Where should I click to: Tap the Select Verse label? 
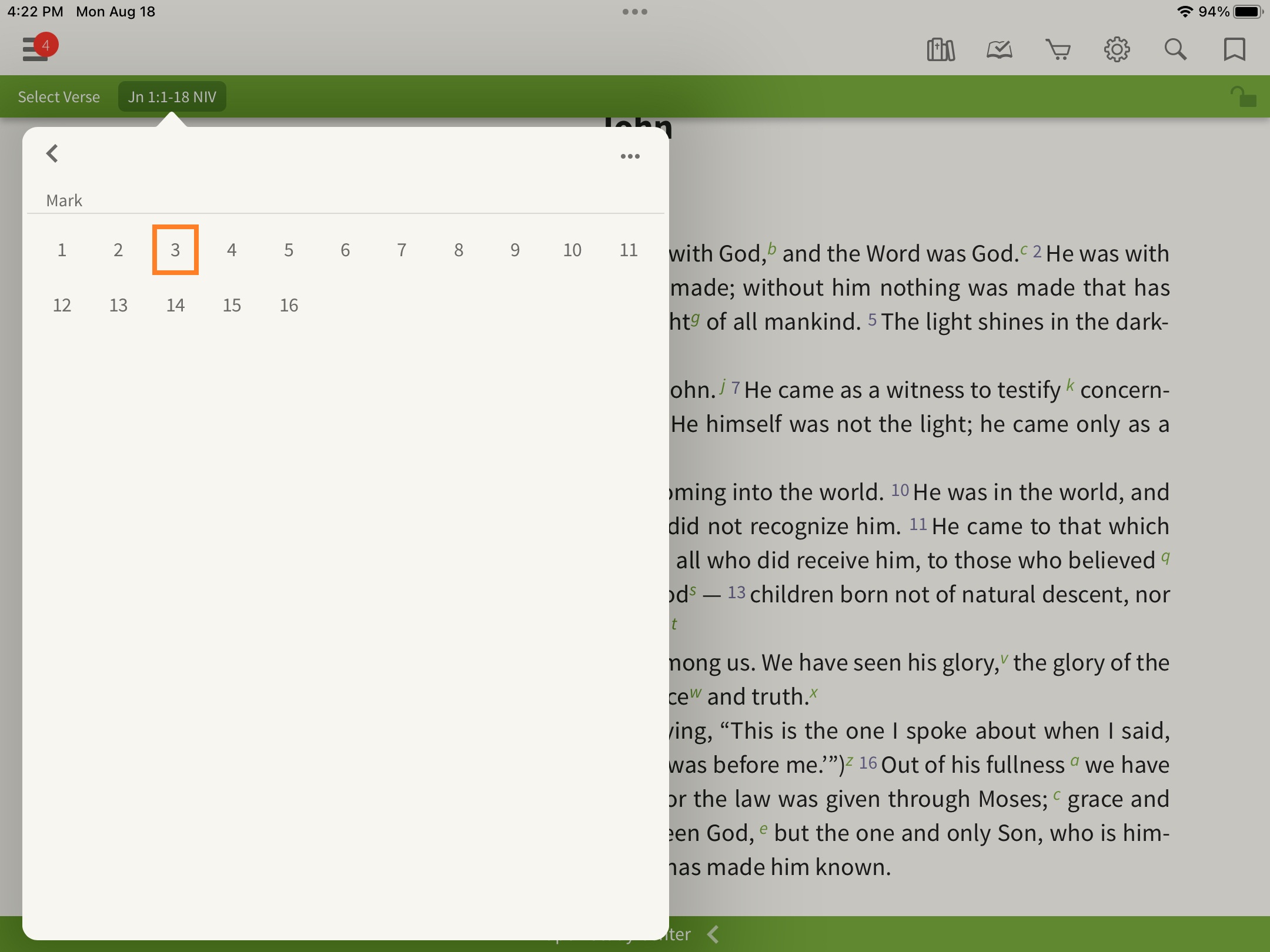[59, 97]
